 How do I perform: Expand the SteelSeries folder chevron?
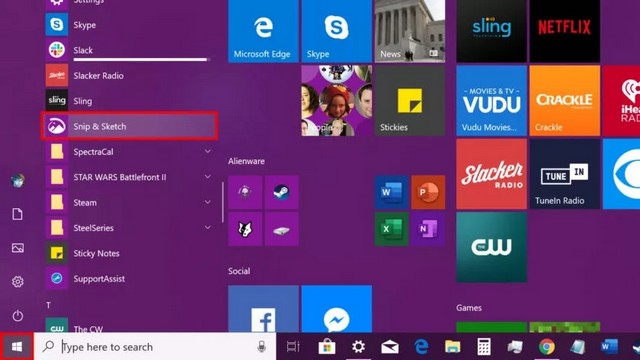coord(207,227)
